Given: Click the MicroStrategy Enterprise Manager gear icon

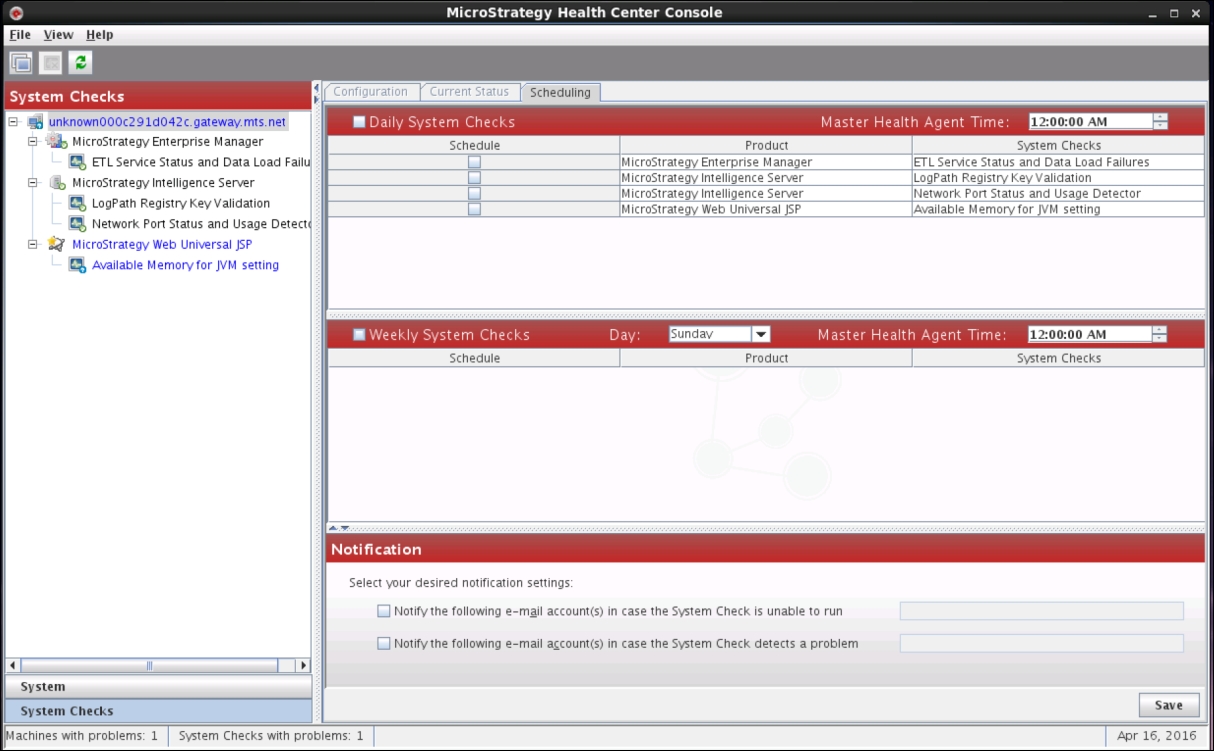Looking at the screenshot, I should coord(57,142).
